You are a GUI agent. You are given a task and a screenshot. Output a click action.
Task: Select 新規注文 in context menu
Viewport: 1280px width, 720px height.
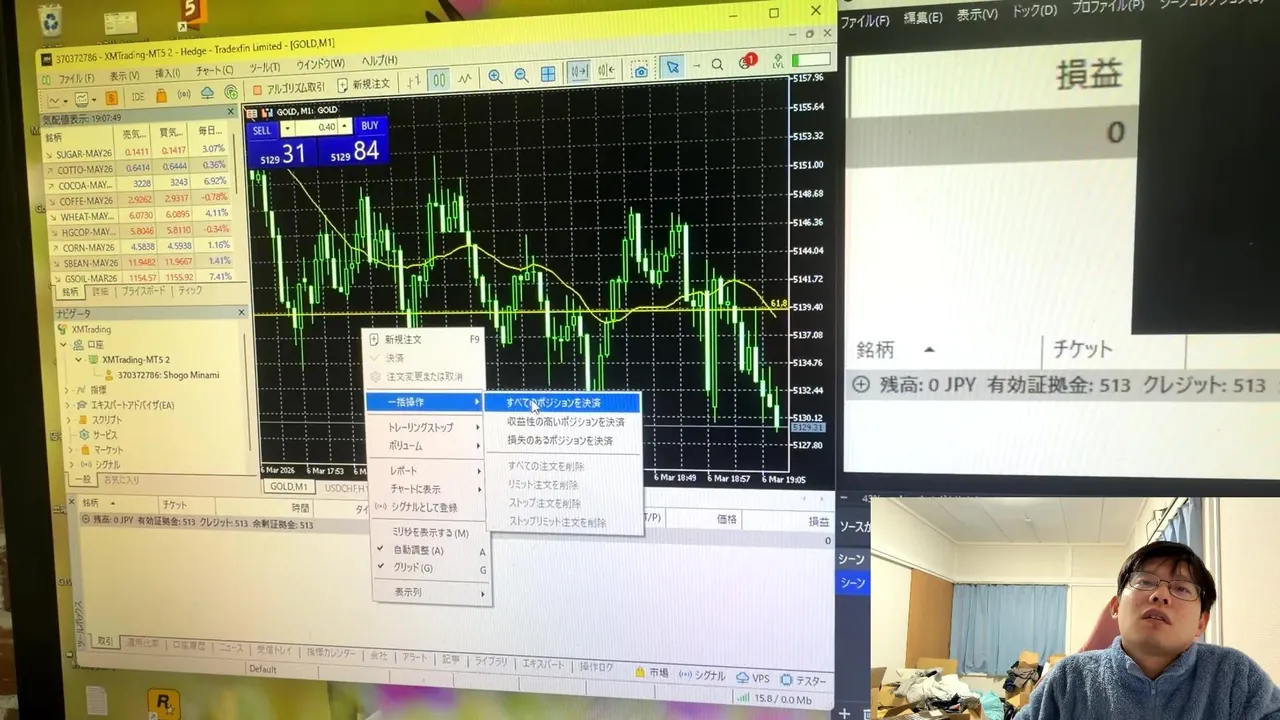pyautogui.click(x=424, y=340)
